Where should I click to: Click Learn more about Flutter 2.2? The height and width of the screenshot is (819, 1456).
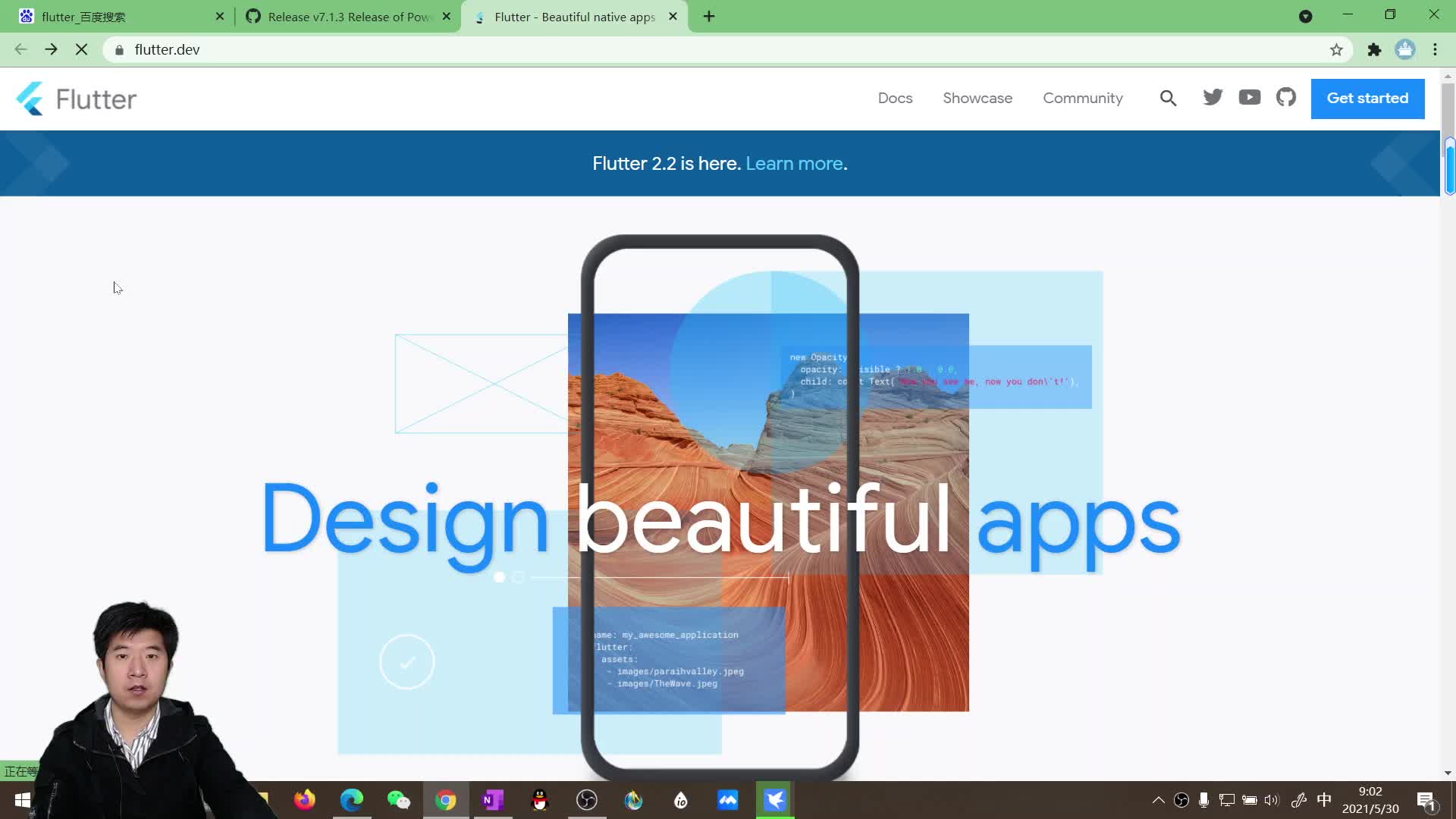(x=795, y=163)
